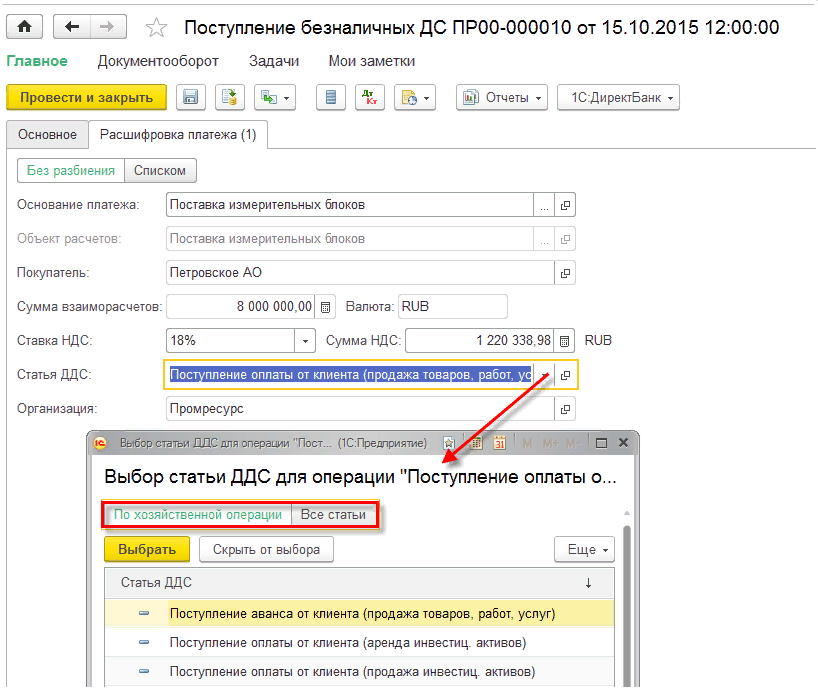Screen dimensions: 818x689
Task: Expand Ставка НДС dropdown
Action: point(305,340)
